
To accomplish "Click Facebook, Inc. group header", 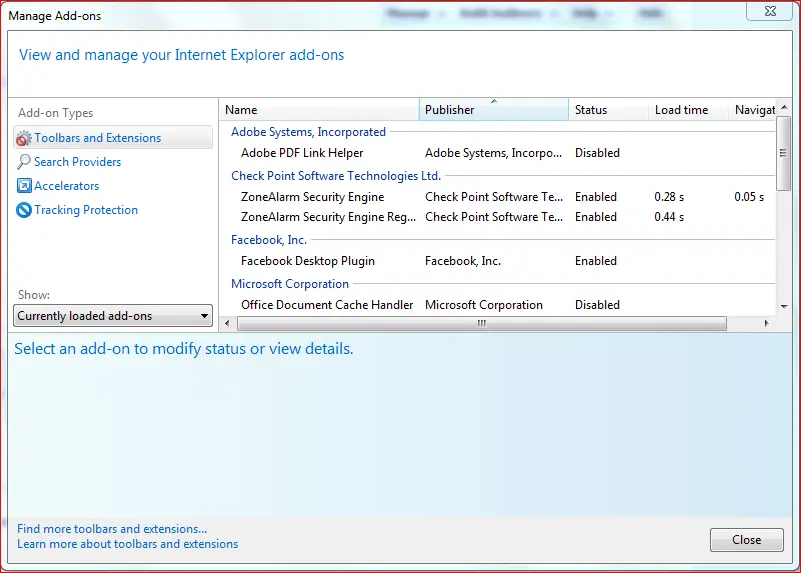I will click(269, 240).
